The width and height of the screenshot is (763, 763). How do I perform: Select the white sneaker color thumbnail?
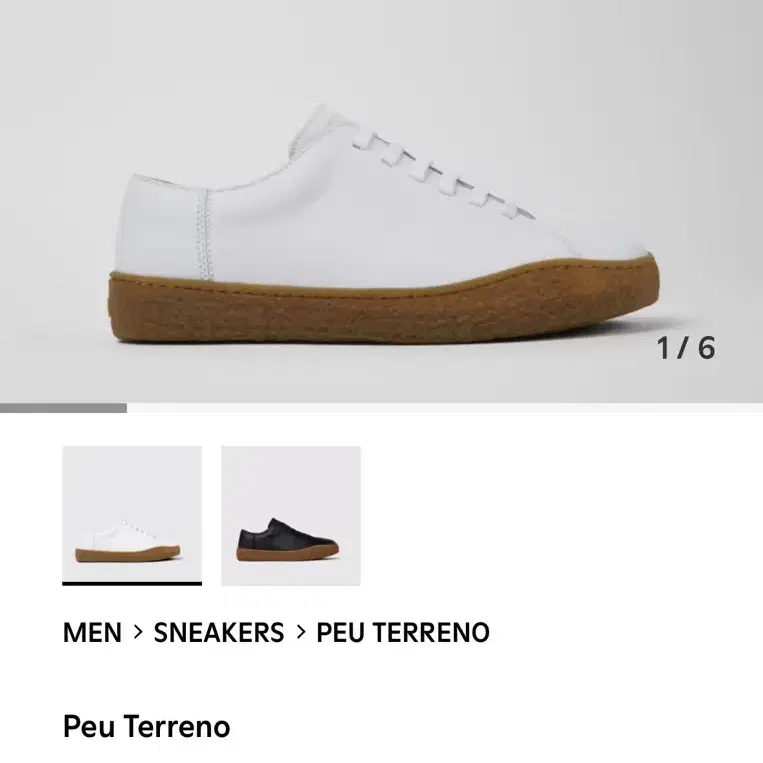[x=132, y=514]
